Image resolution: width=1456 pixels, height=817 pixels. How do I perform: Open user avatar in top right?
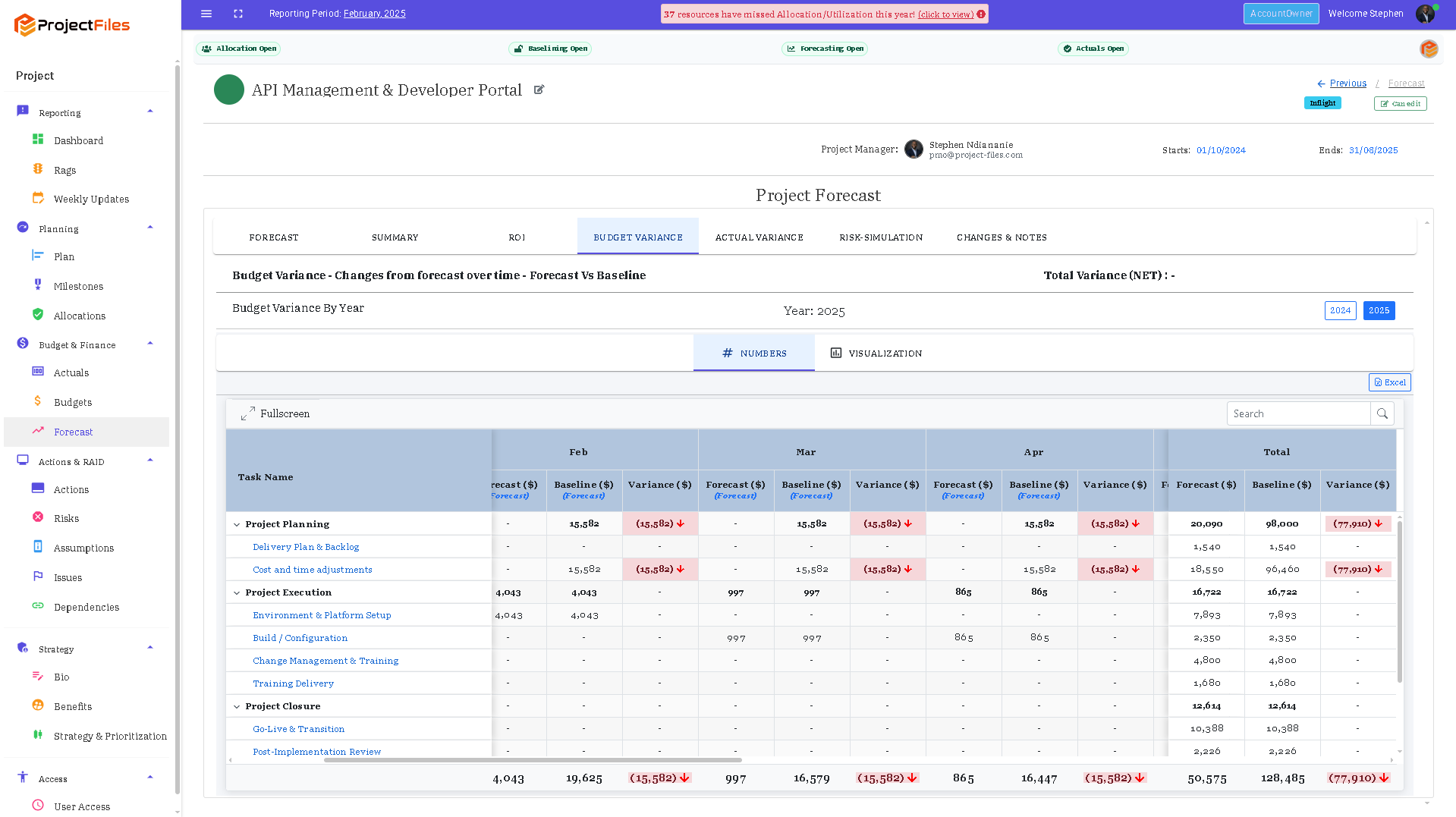(x=1426, y=14)
